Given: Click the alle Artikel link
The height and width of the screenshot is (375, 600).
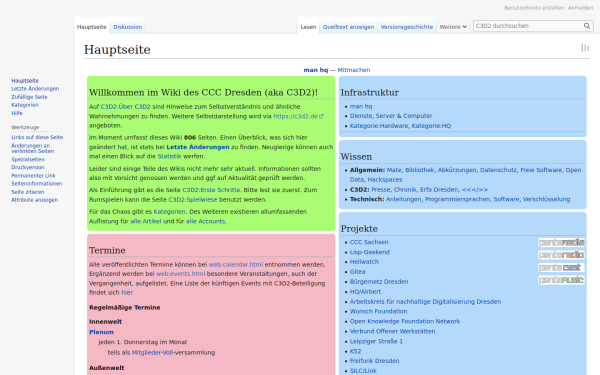Looking at the screenshot, I should click(146, 221).
